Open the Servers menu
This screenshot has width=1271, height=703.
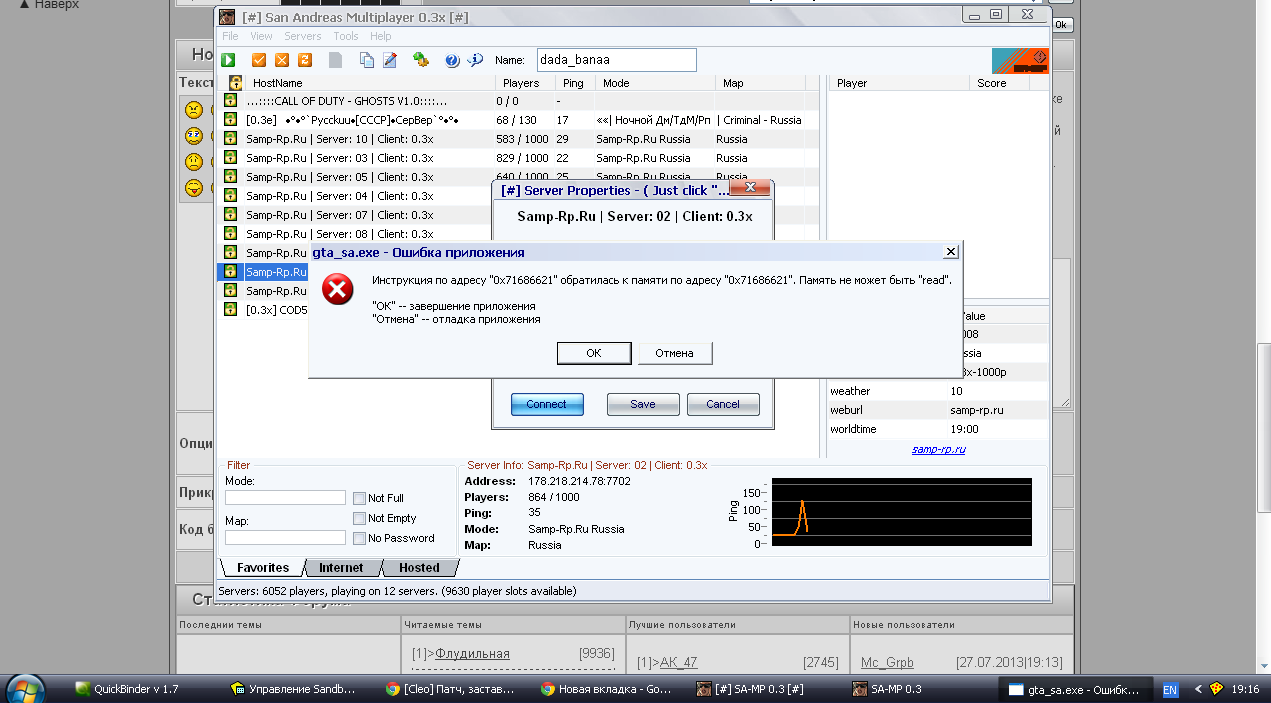coord(303,36)
